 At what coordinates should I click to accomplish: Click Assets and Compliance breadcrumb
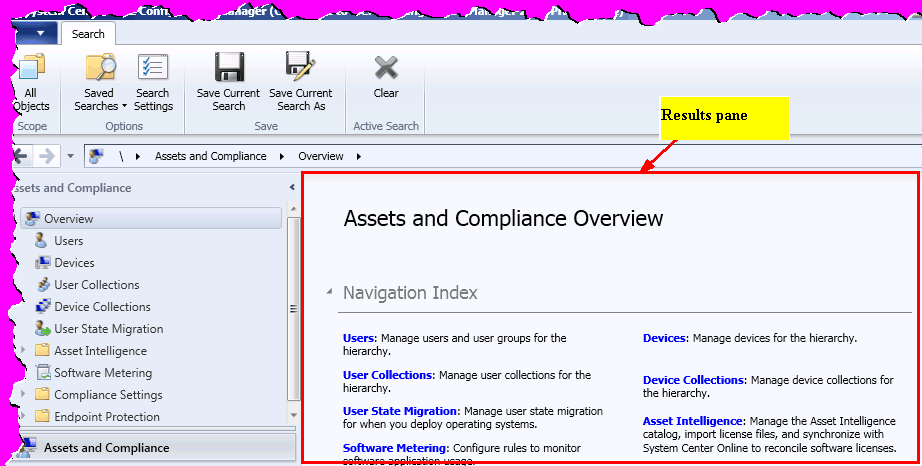coord(211,156)
